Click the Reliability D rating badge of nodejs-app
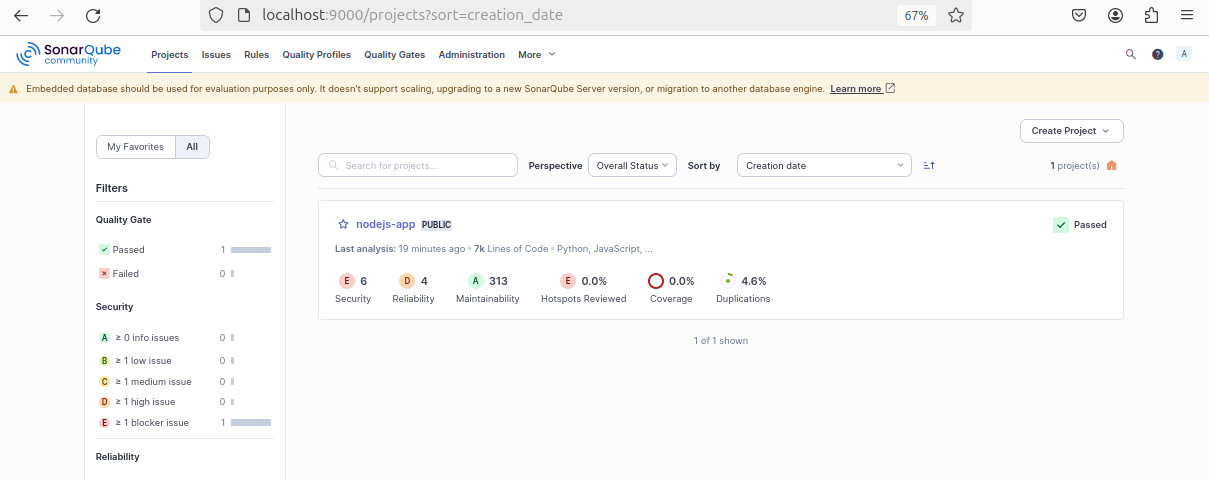Image resolution: width=1209 pixels, height=480 pixels. click(407, 281)
